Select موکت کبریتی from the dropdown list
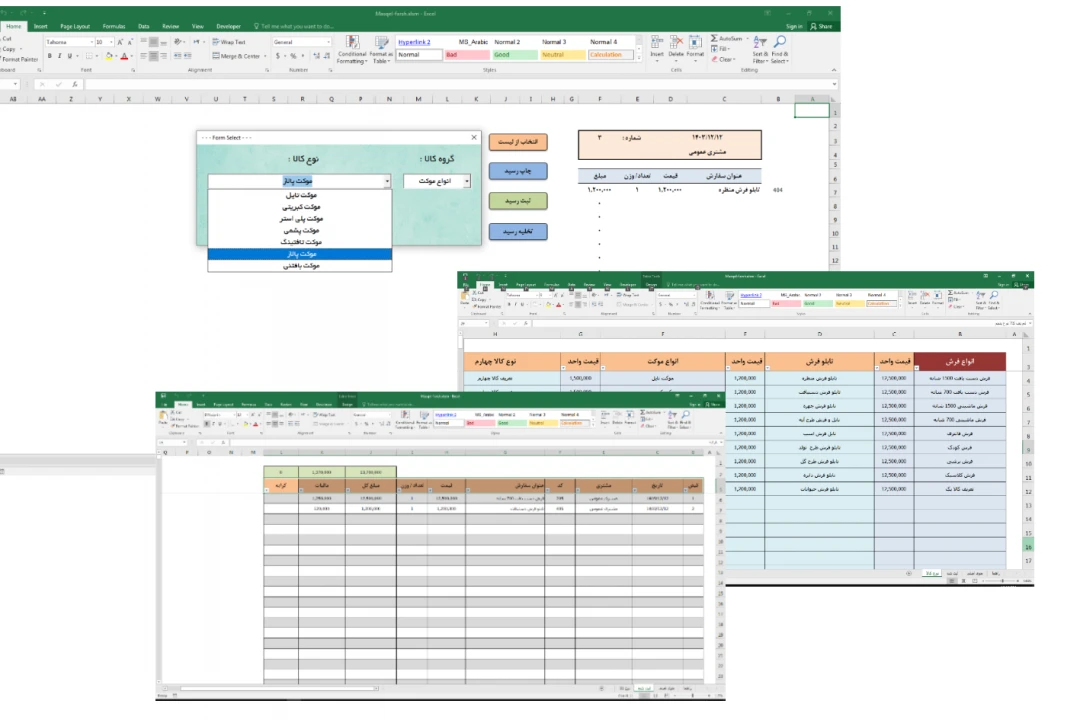 300,206
